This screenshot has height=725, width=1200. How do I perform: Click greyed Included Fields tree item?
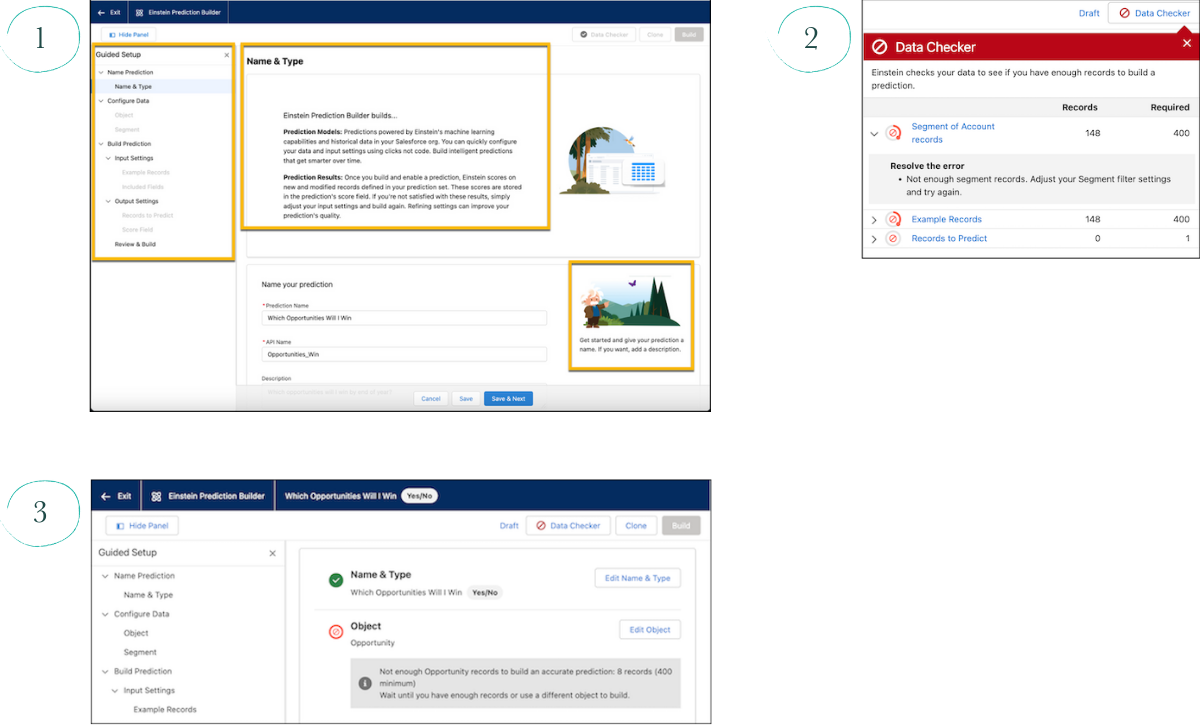[142, 187]
